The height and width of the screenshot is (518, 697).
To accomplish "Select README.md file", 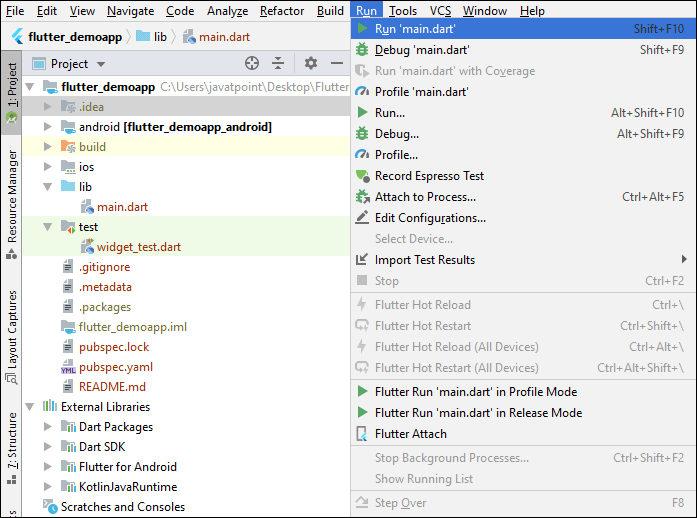I will (x=112, y=387).
